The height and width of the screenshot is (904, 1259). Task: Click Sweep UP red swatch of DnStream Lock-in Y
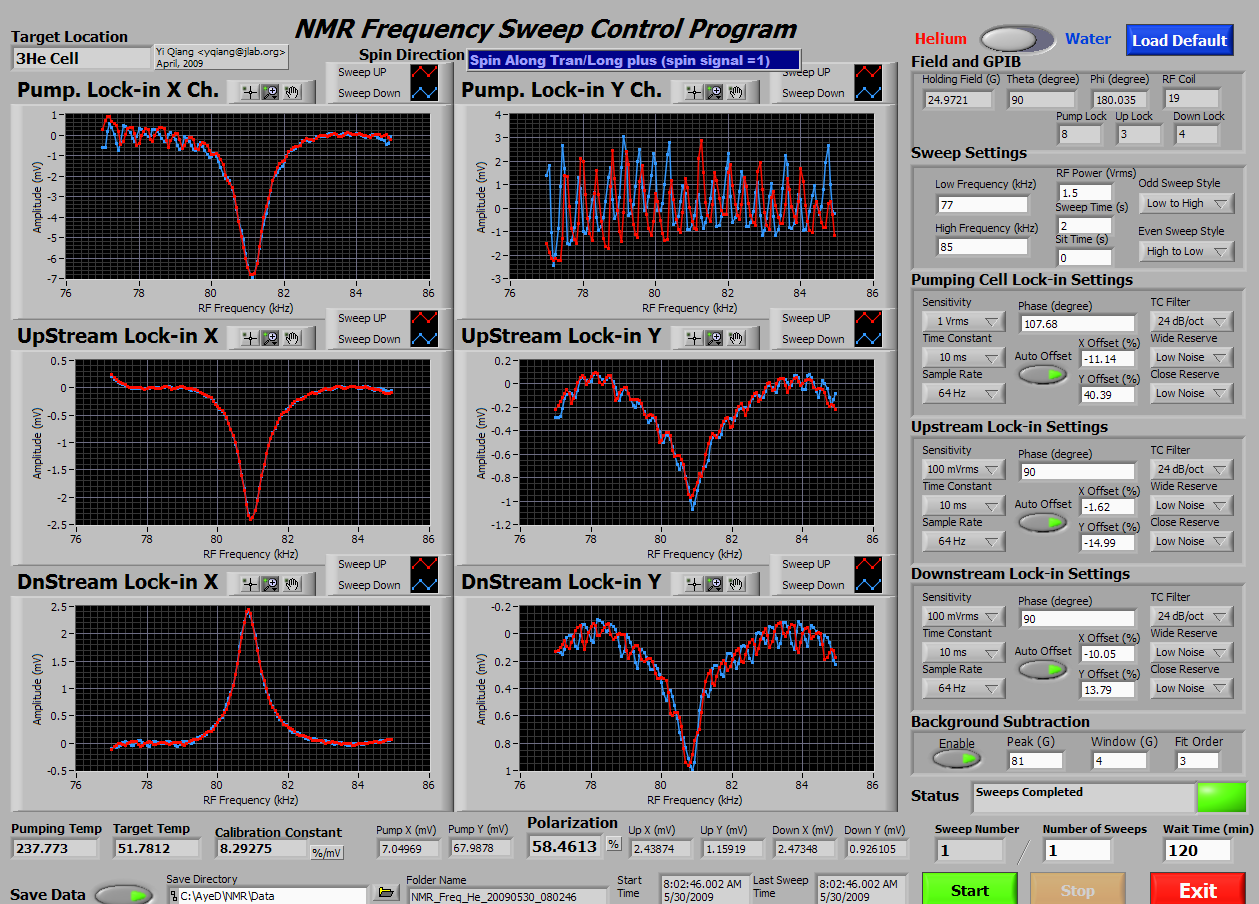click(x=868, y=564)
